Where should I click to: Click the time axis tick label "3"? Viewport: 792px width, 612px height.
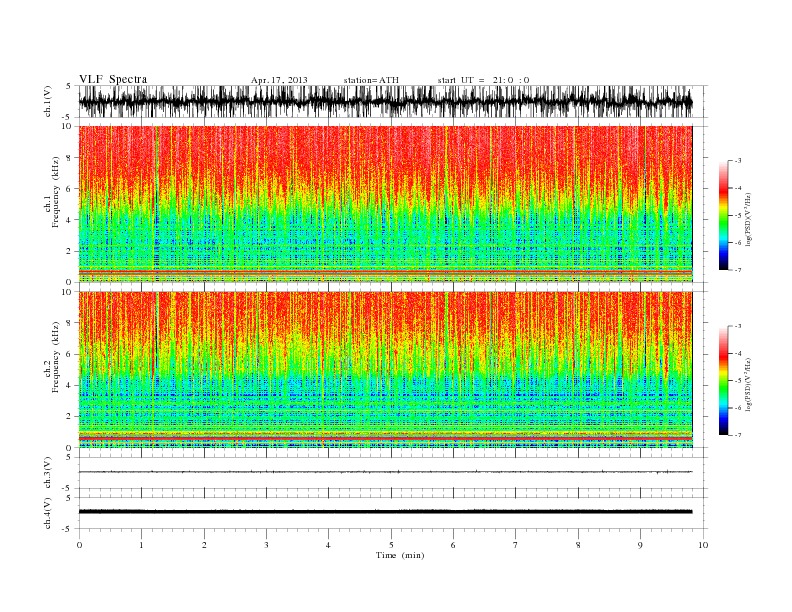coord(266,545)
